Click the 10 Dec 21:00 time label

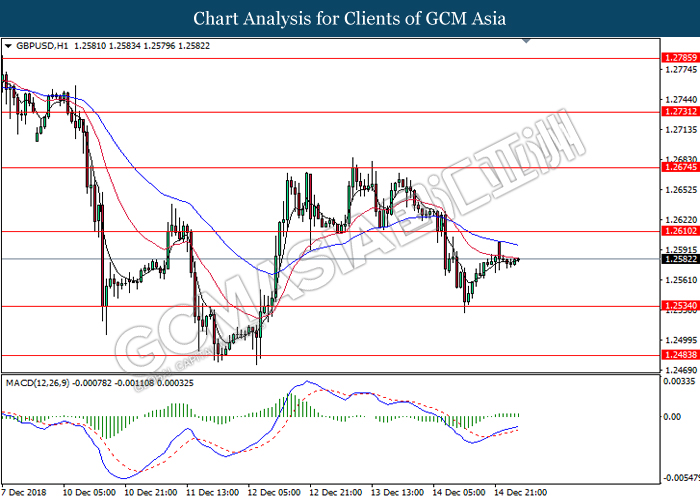[150, 492]
